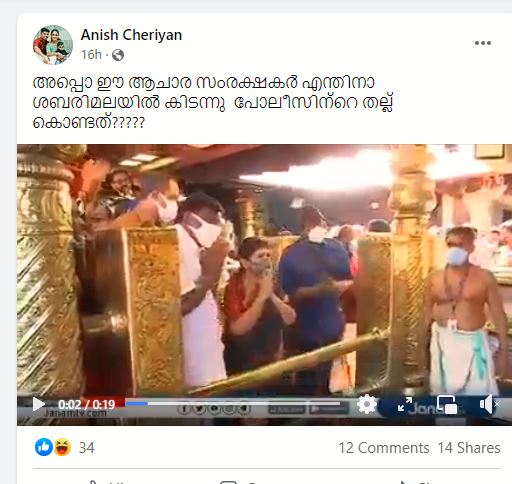
Task: Click the Janamtv.com watermark in the video
Action: point(75,413)
